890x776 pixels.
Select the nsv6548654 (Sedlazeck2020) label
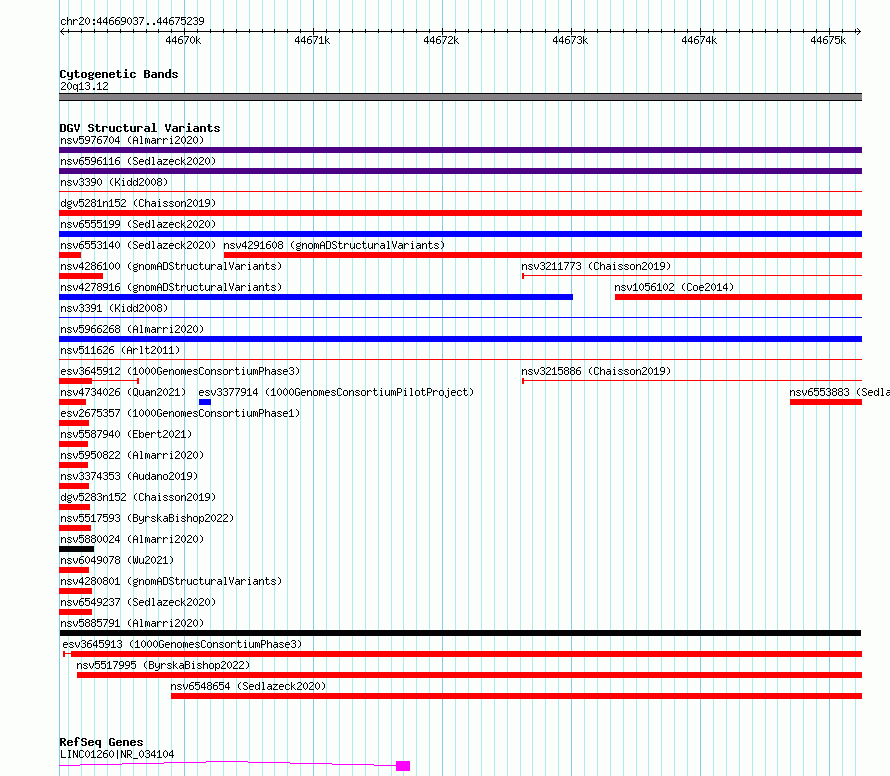pyautogui.click(x=248, y=686)
